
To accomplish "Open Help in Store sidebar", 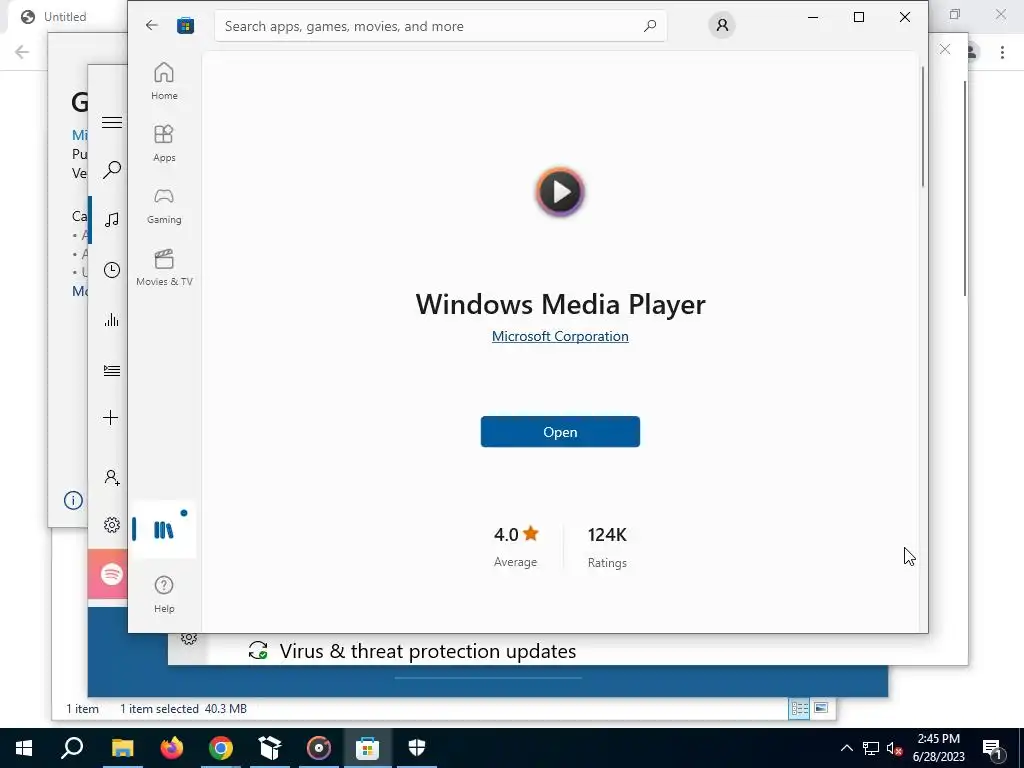I will coord(164,594).
